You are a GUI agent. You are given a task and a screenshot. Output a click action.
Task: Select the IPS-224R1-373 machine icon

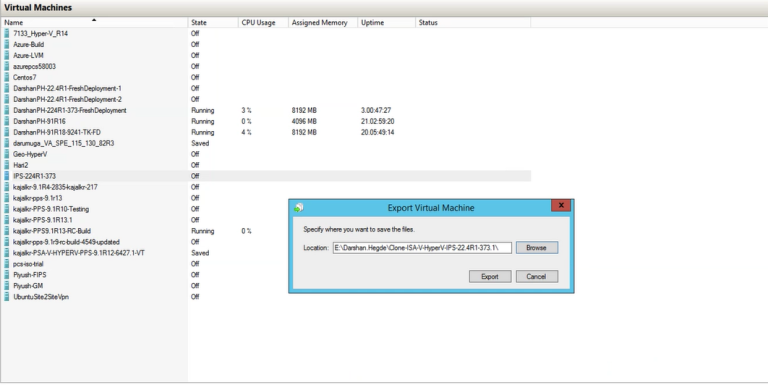(6, 176)
